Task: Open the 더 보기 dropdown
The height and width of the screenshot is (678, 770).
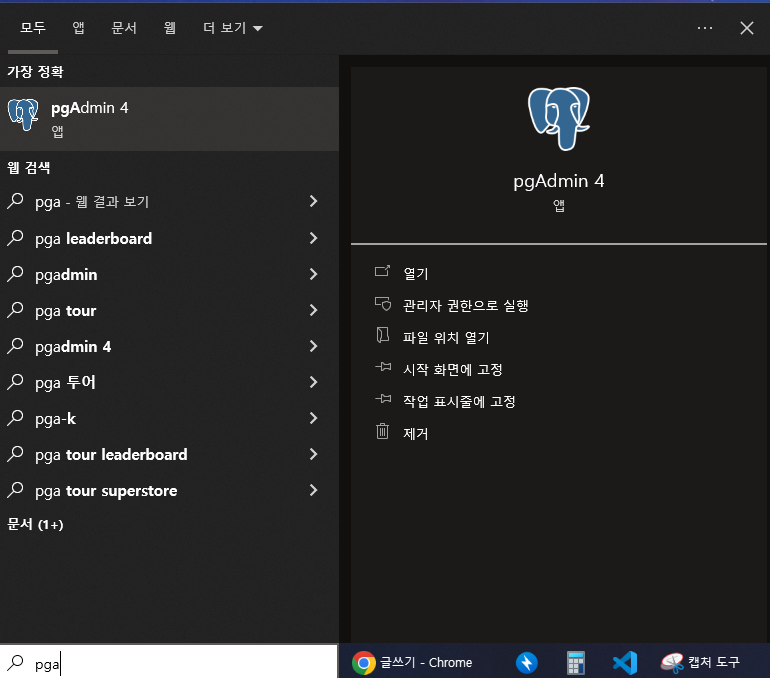Action: coord(233,28)
